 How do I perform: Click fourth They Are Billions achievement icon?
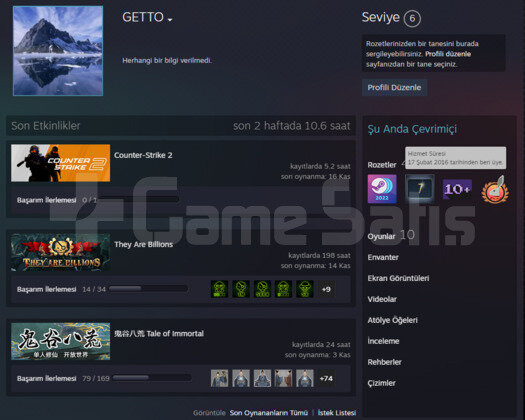pos(283,289)
